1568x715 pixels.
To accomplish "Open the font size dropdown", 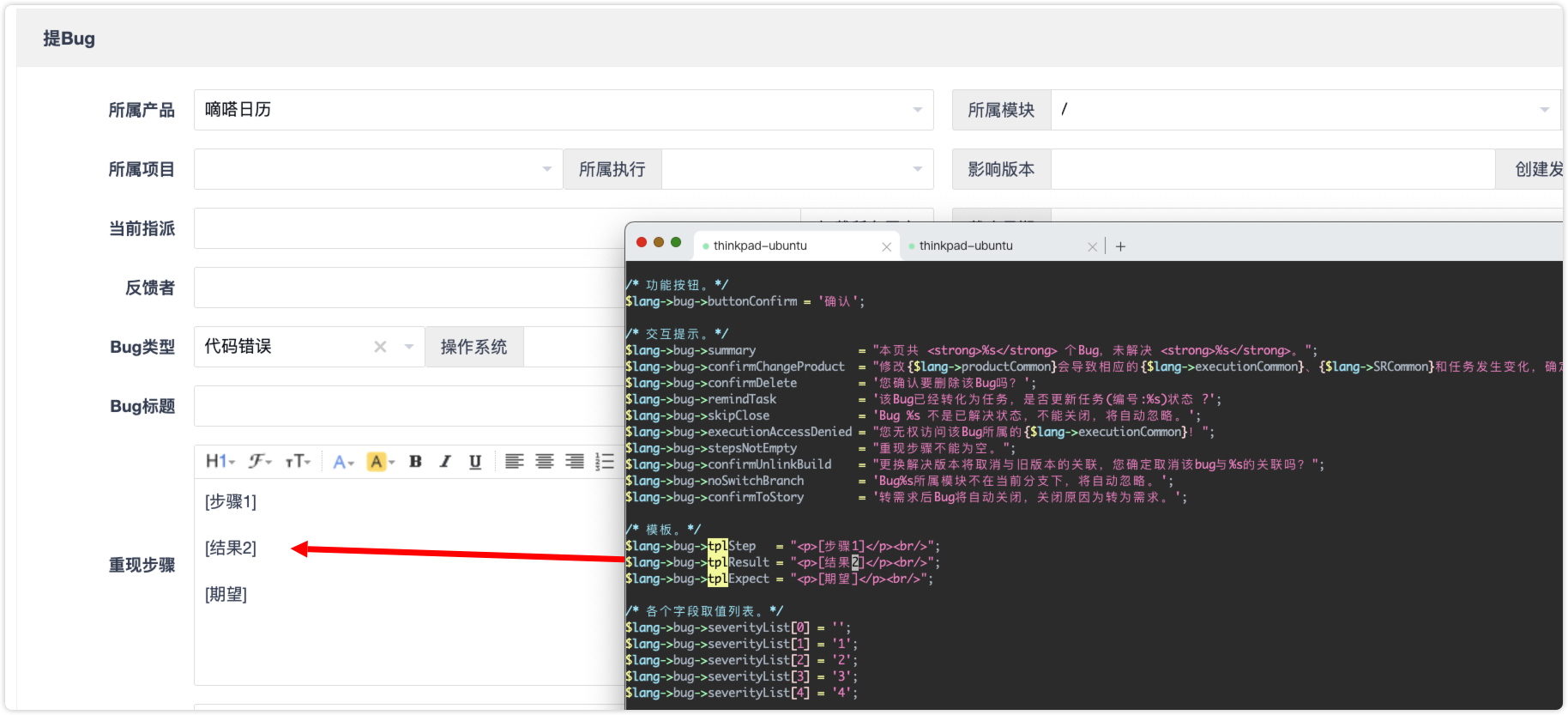I will [x=298, y=462].
